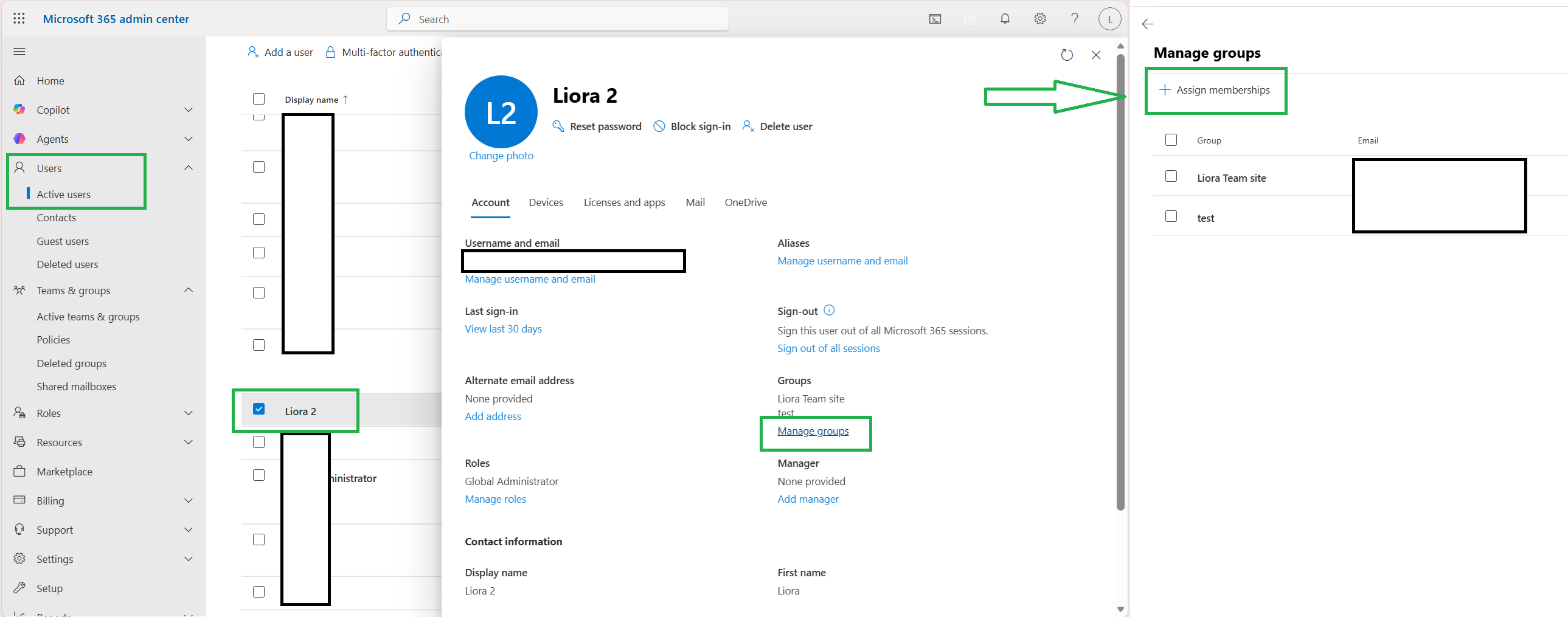Image resolution: width=1568 pixels, height=617 pixels.
Task: Click View last 30 days link
Action: coord(504,329)
